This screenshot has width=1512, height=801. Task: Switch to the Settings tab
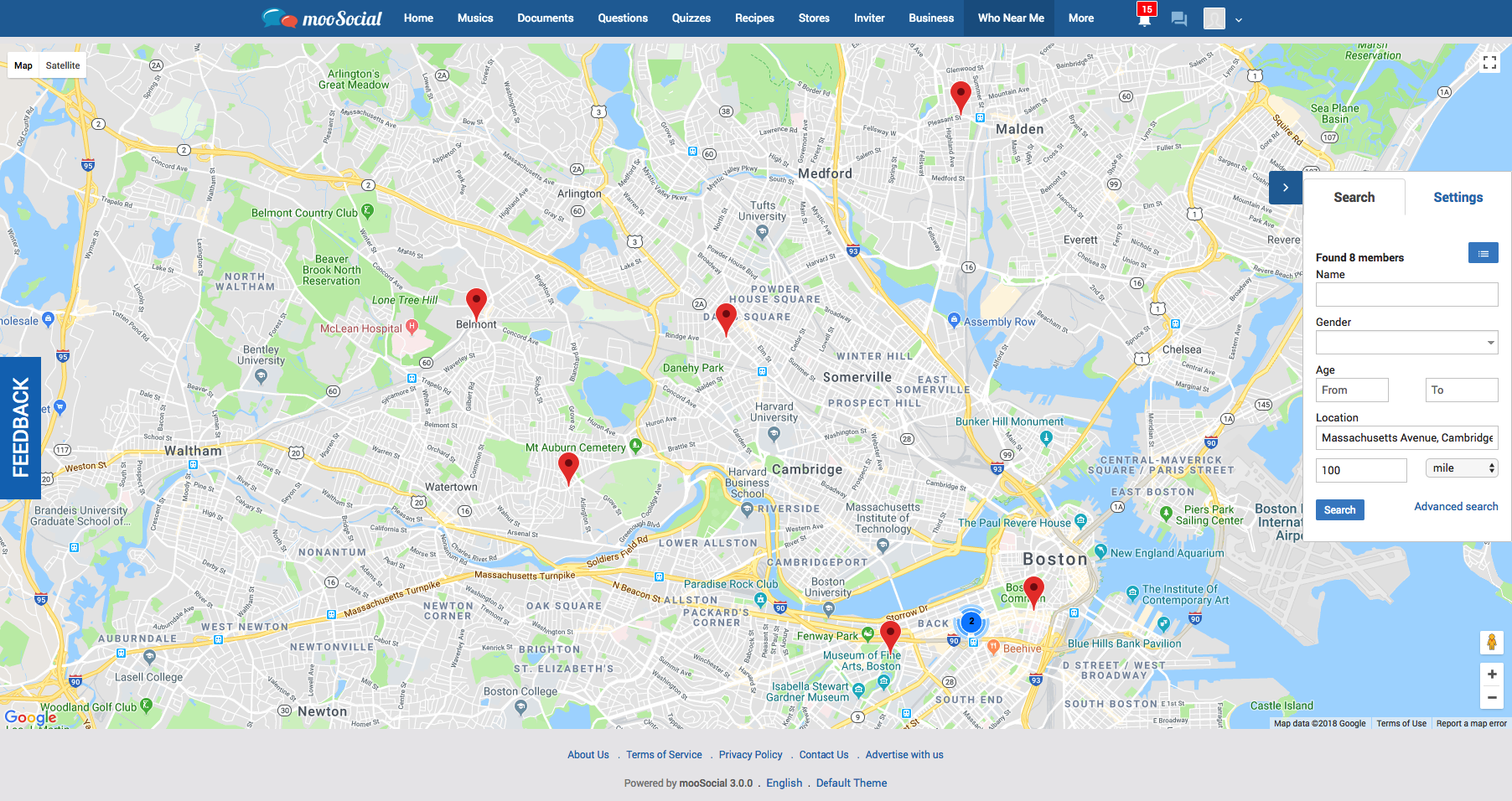pyautogui.click(x=1458, y=197)
